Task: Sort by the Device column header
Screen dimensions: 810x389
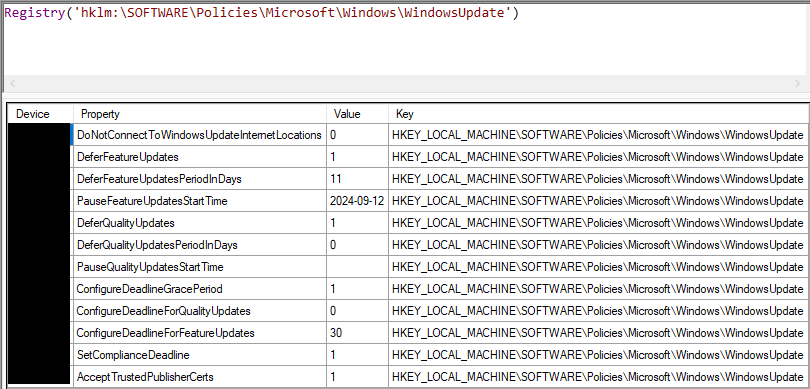Action: click(x=40, y=114)
